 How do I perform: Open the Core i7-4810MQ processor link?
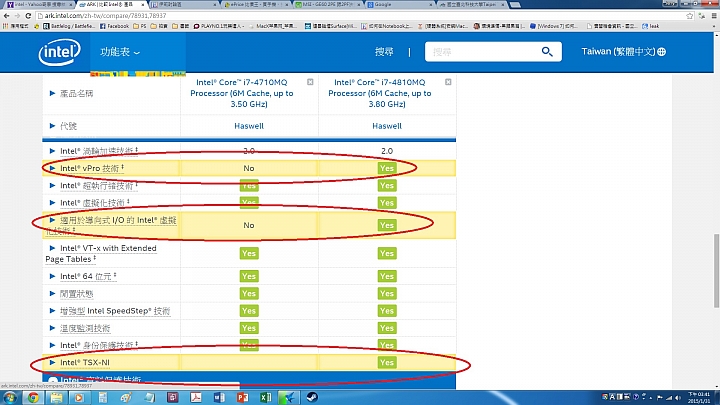(380, 93)
